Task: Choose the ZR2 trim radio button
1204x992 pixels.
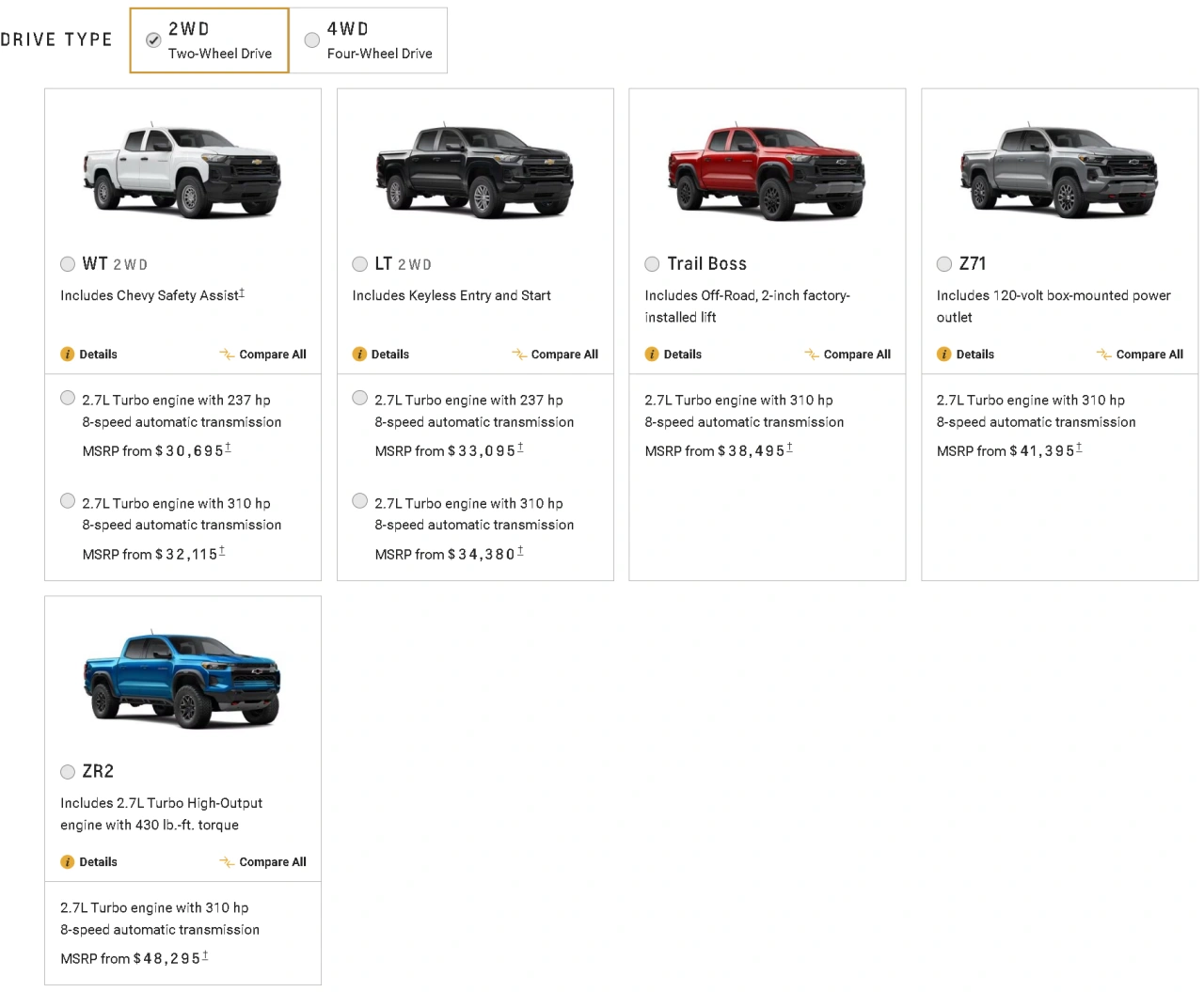Action: [68, 772]
